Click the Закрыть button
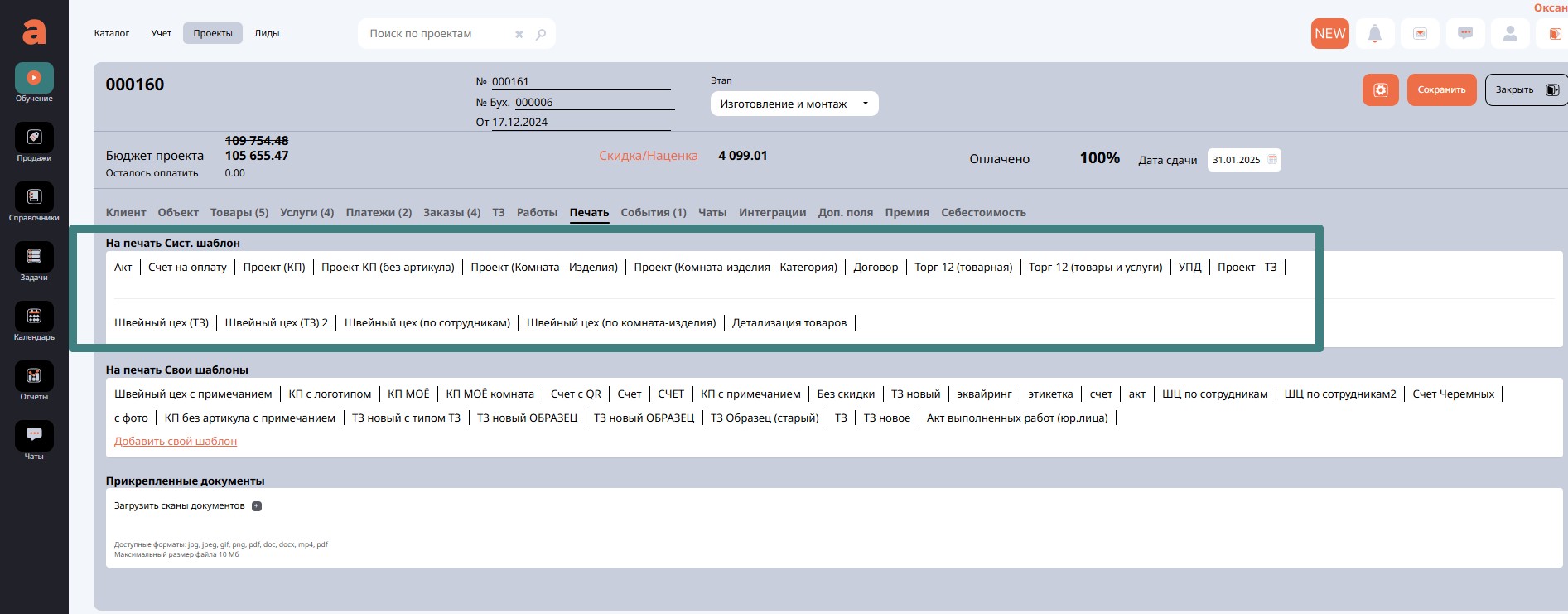1568x614 pixels. coord(1524,89)
